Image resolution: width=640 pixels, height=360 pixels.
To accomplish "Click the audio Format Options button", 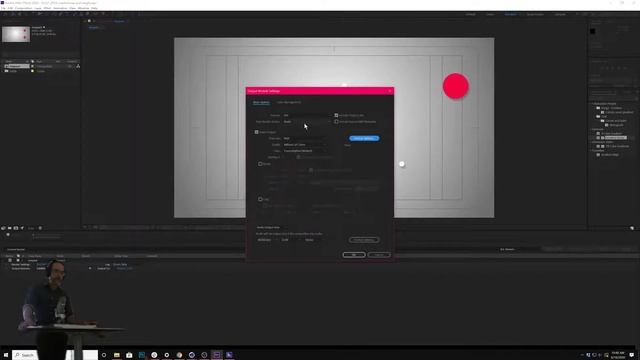I will [364, 240].
